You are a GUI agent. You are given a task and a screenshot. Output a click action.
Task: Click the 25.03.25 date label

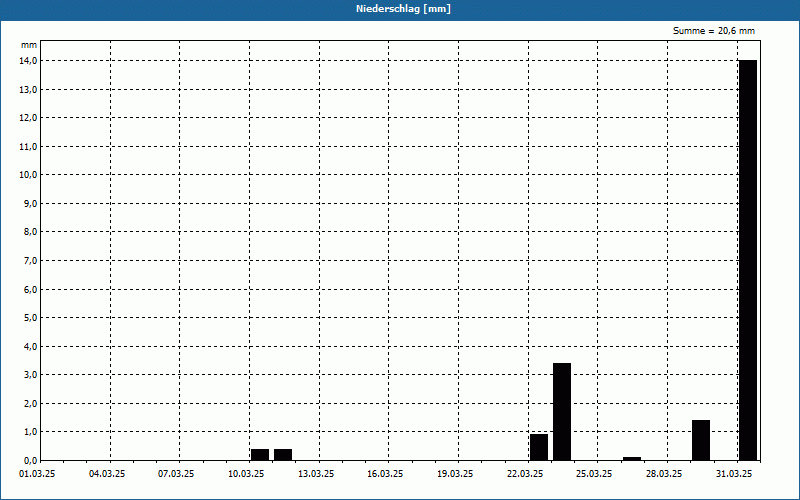coord(594,474)
